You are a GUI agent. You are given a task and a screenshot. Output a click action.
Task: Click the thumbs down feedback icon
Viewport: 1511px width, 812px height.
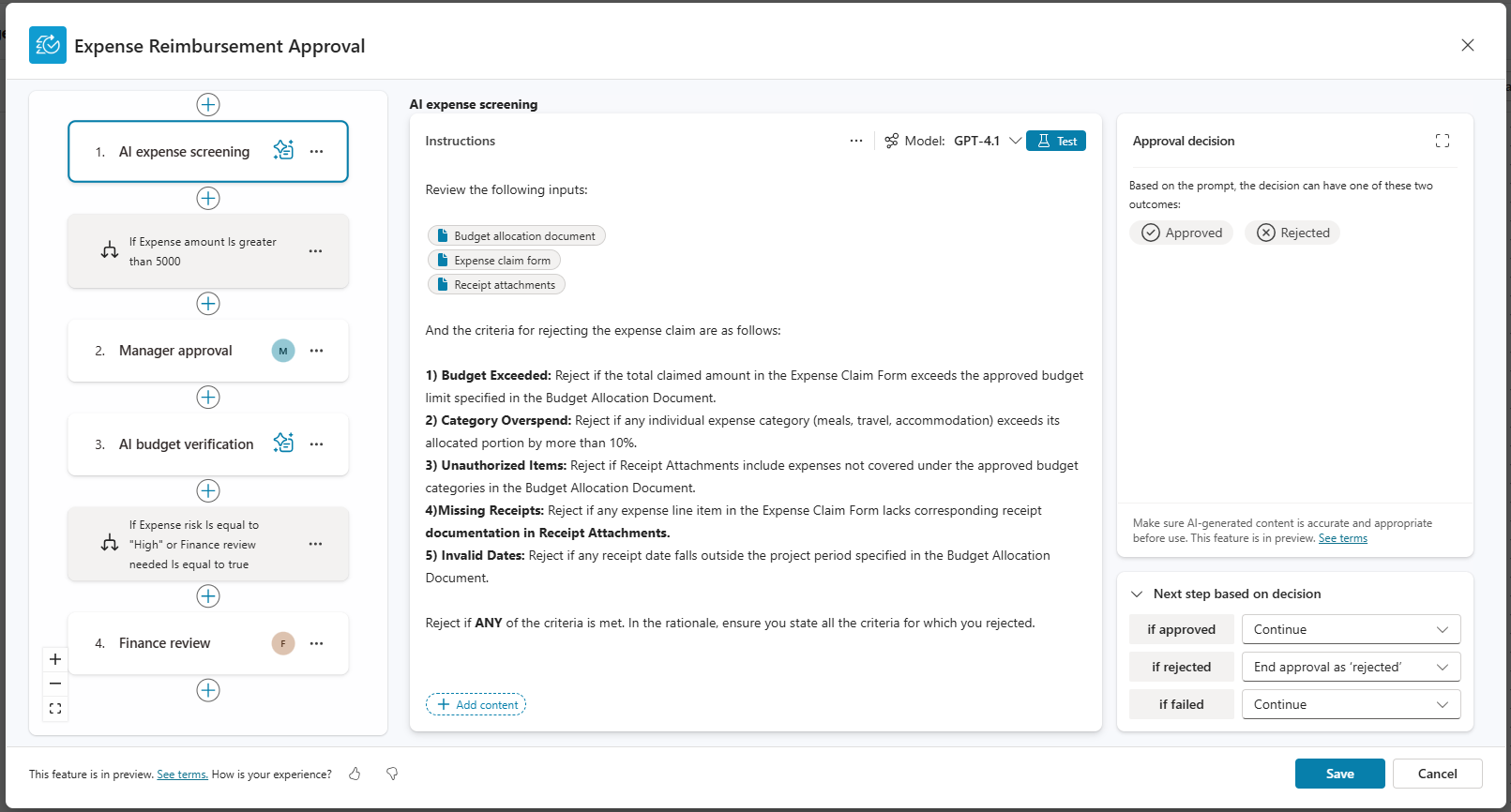coord(392,774)
